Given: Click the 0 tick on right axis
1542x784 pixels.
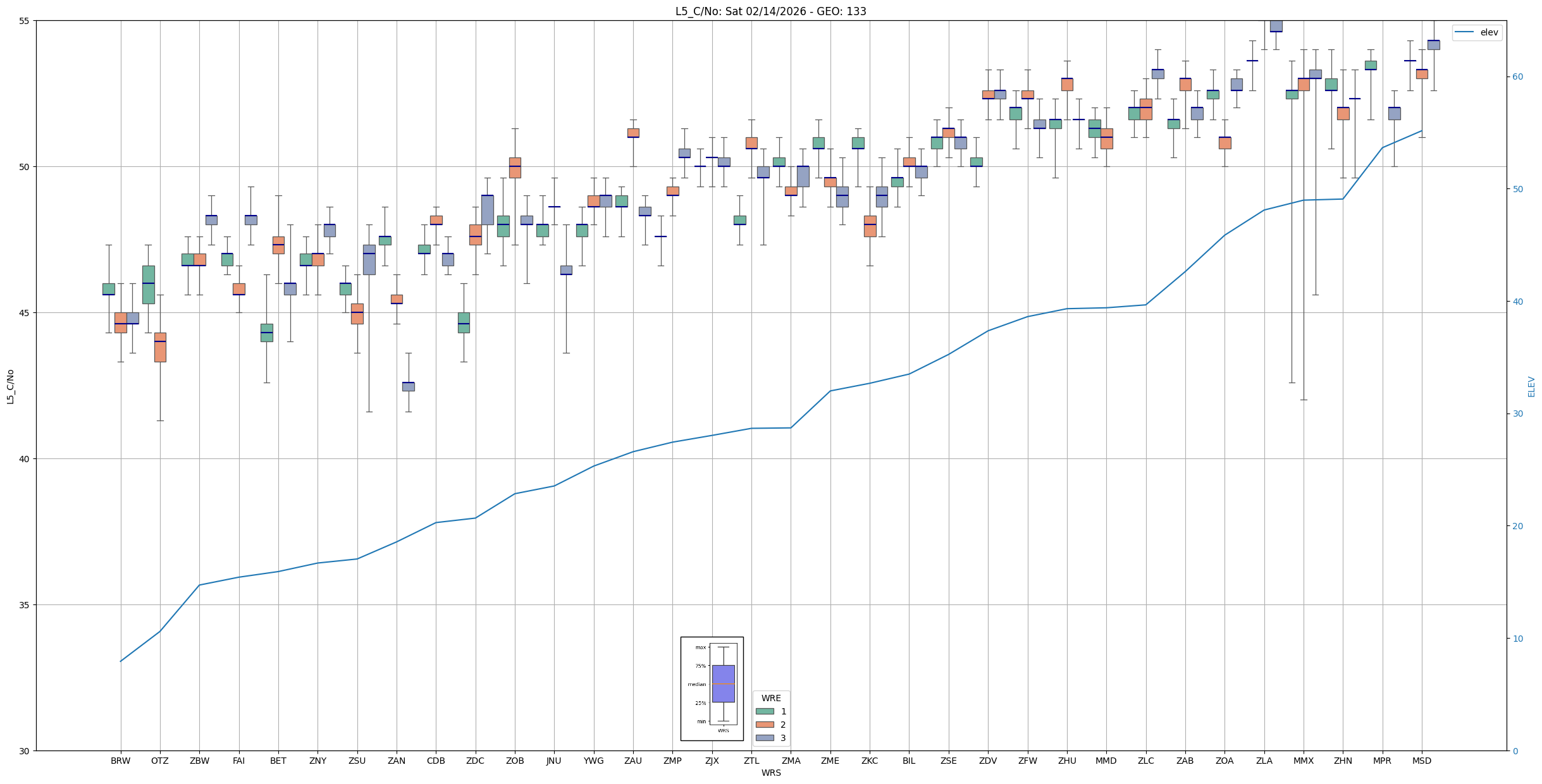Looking at the screenshot, I should (1514, 750).
